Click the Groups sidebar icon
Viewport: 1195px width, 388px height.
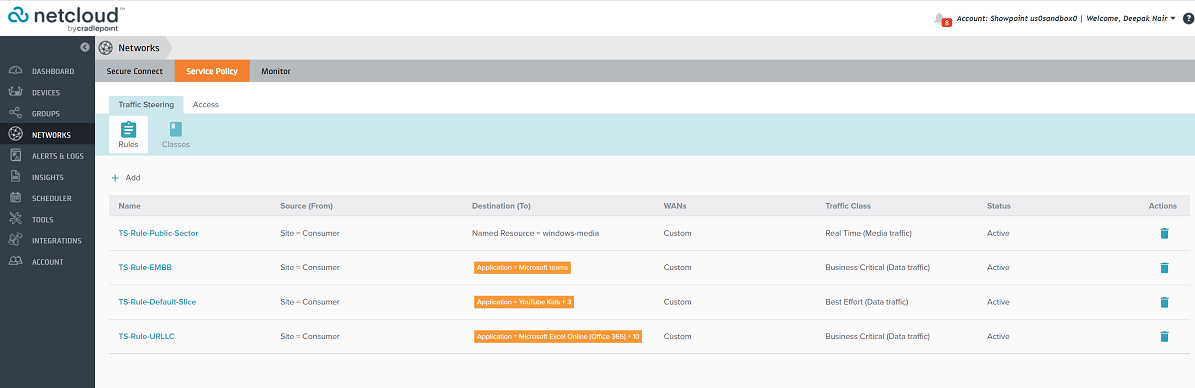tap(15, 114)
